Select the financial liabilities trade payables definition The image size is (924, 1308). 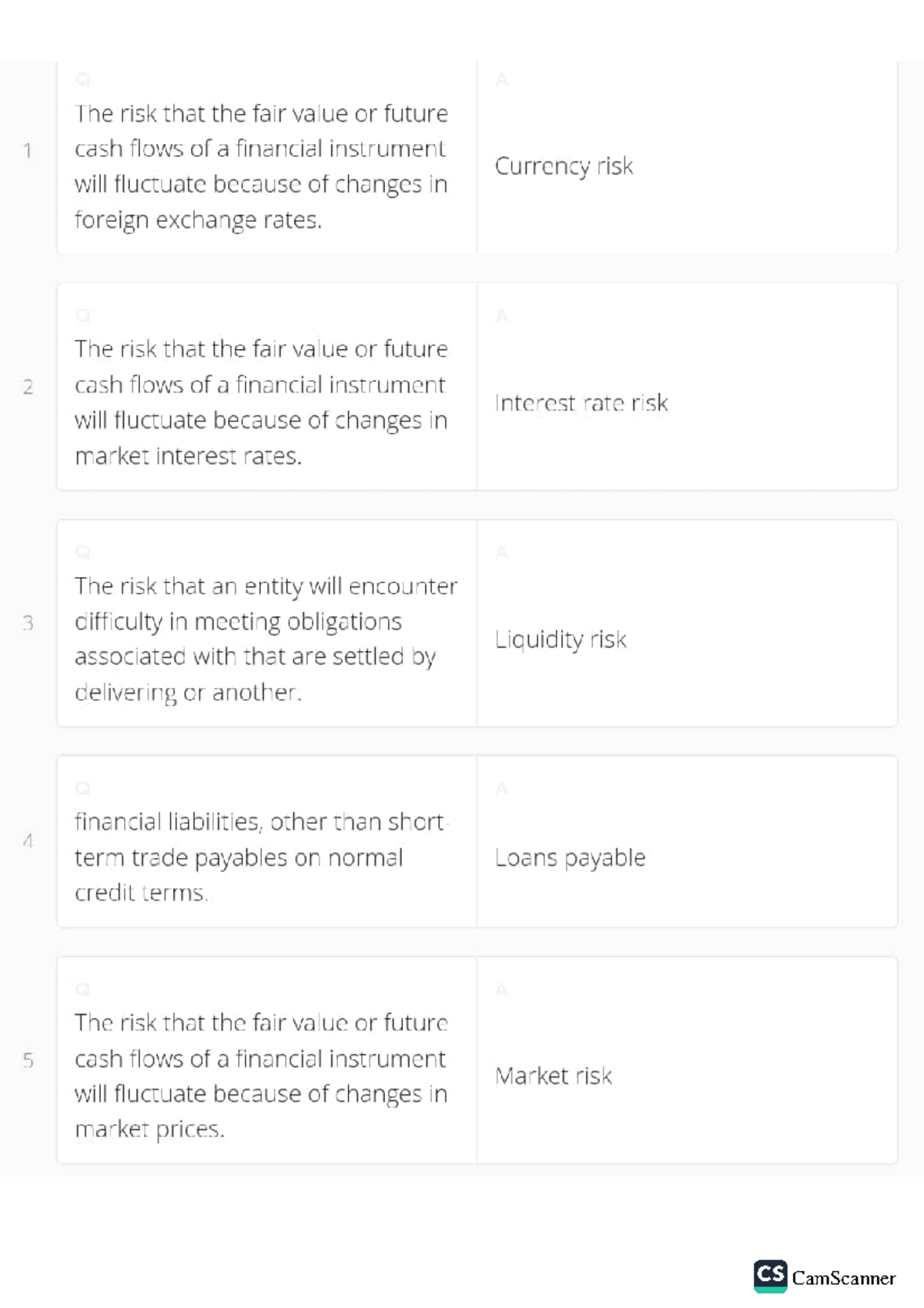tap(260, 857)
